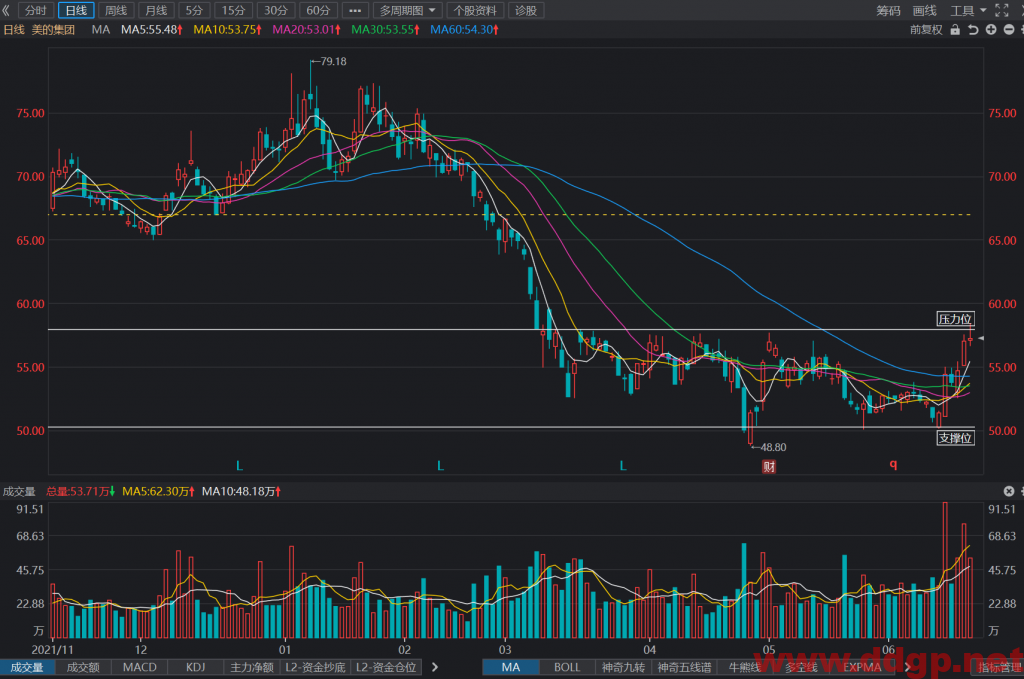Click the unlock padlock icon near 前复权
The image size is (1024, 679).
(955, 29)
